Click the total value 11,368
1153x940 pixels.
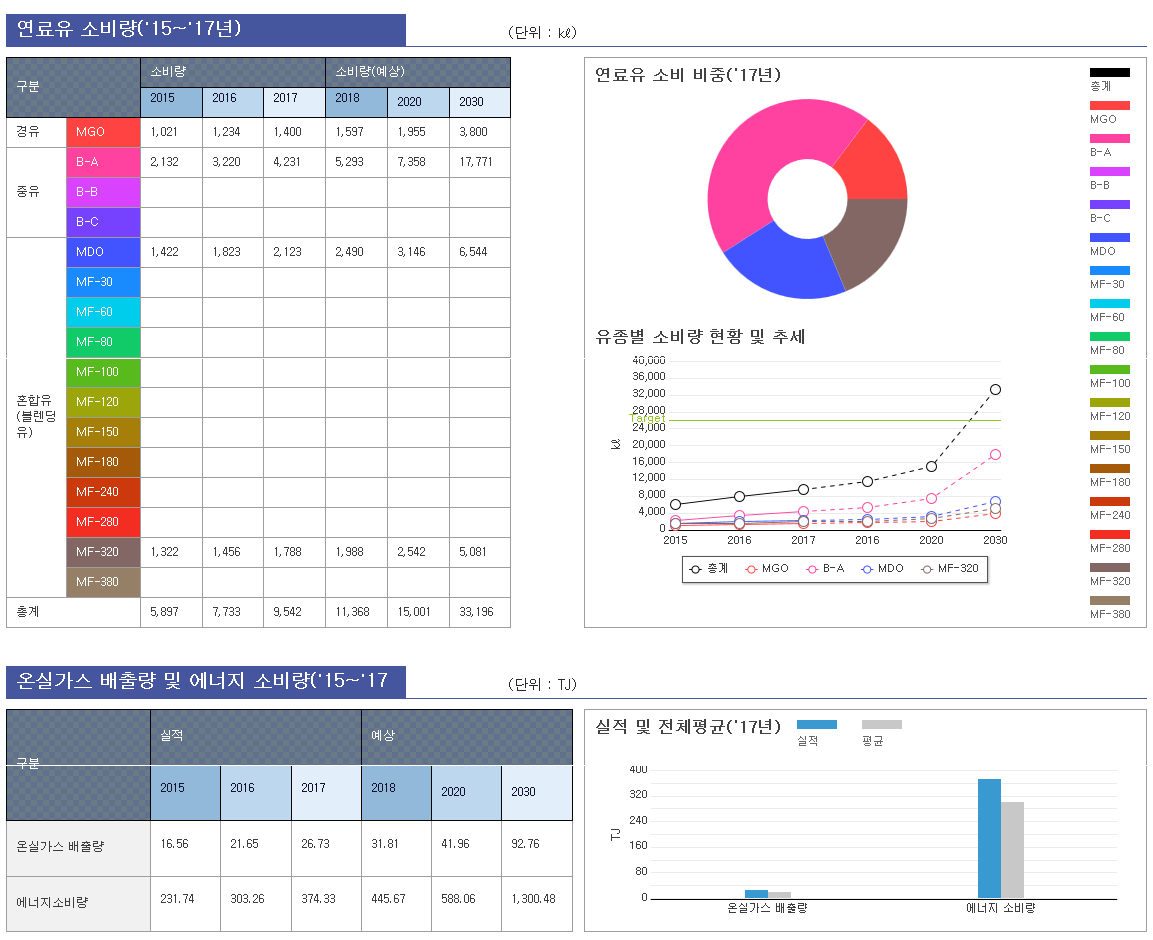pyautogui.click(x=352, y=612)
